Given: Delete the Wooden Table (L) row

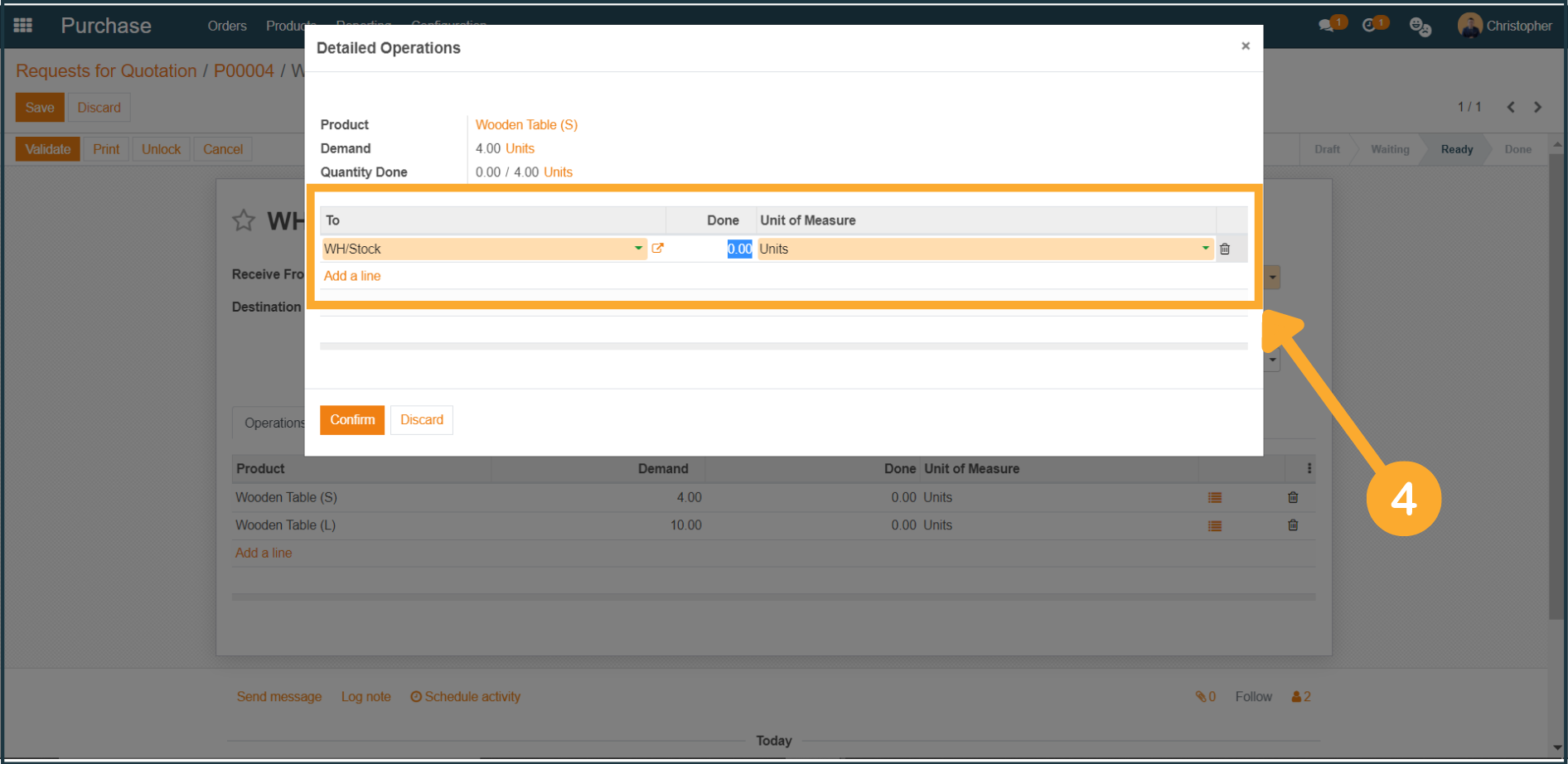Looking at the screenshot, I should (1292, 525).
